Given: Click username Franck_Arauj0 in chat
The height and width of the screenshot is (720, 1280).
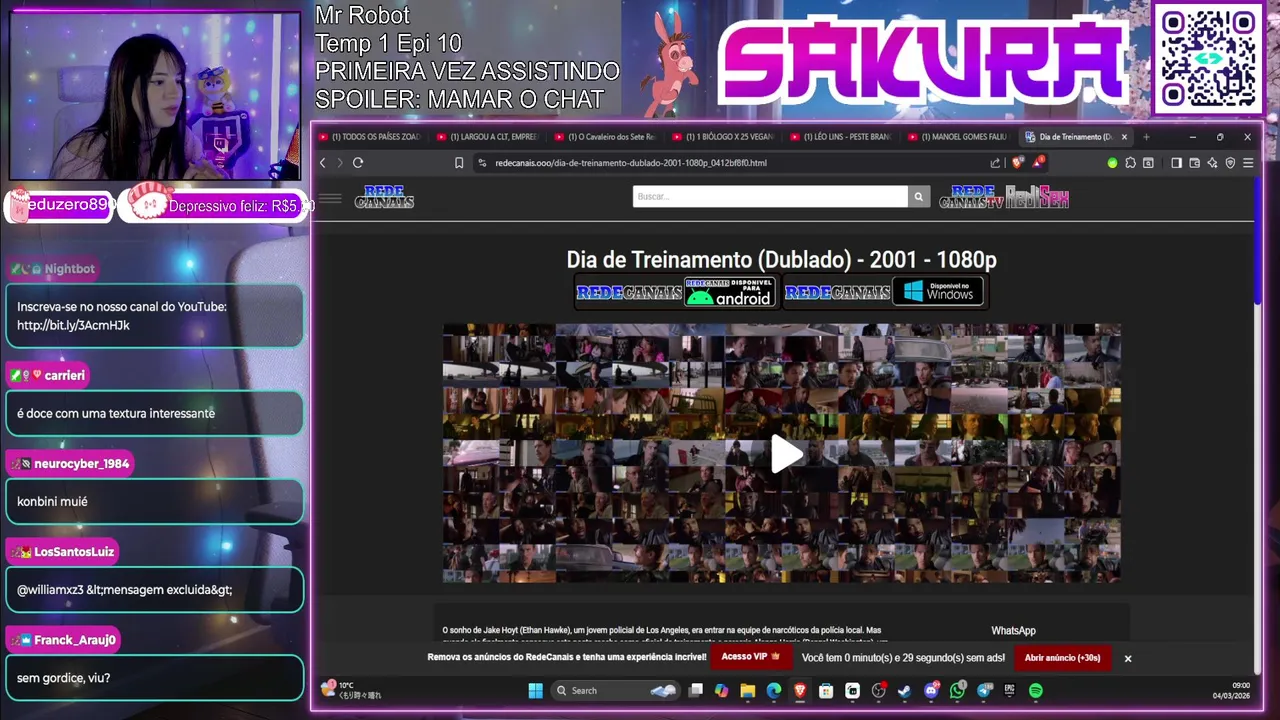Looking at the screenshot, I should coord(75,640).
